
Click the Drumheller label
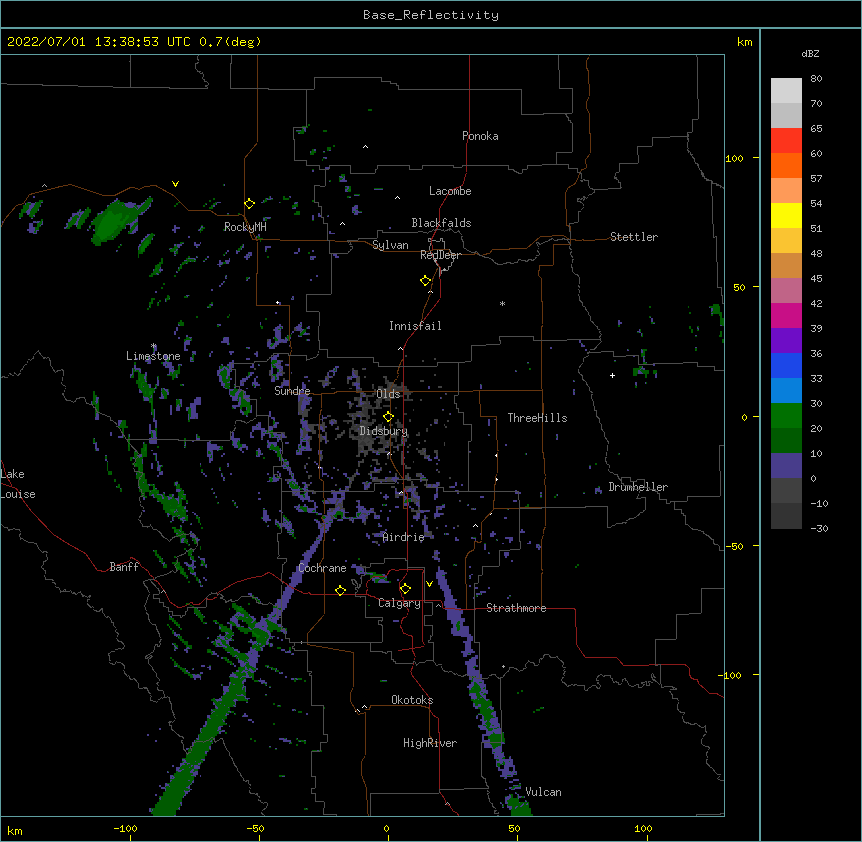point(638,487)
